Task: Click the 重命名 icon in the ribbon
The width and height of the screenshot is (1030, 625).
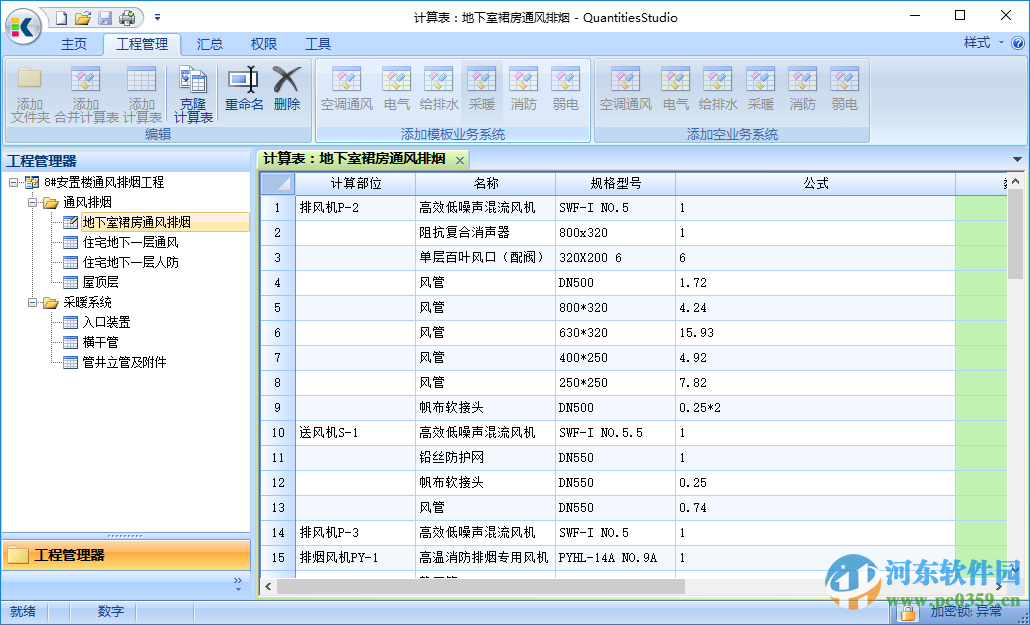Action: (244, 90)
